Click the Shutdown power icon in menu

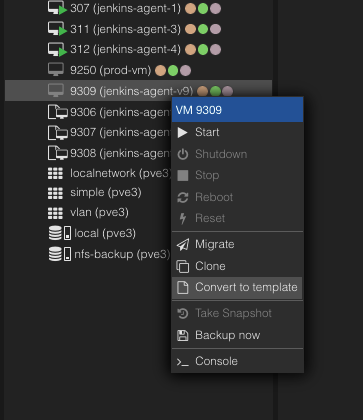coord(183,154)
